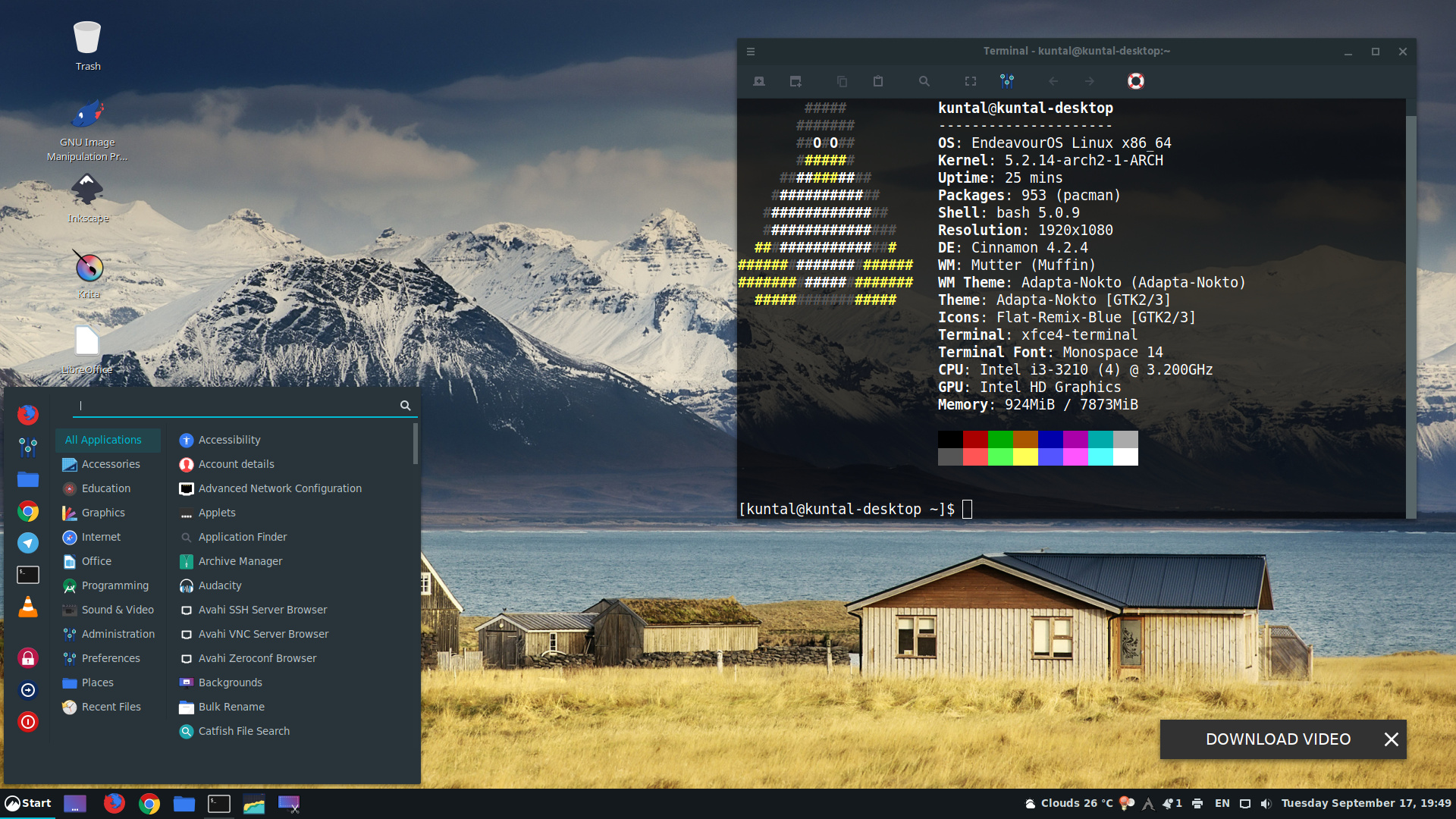Open Account details from app list
The width and height of the screenshot is (1456, 819).
click(x=293, y=464)
